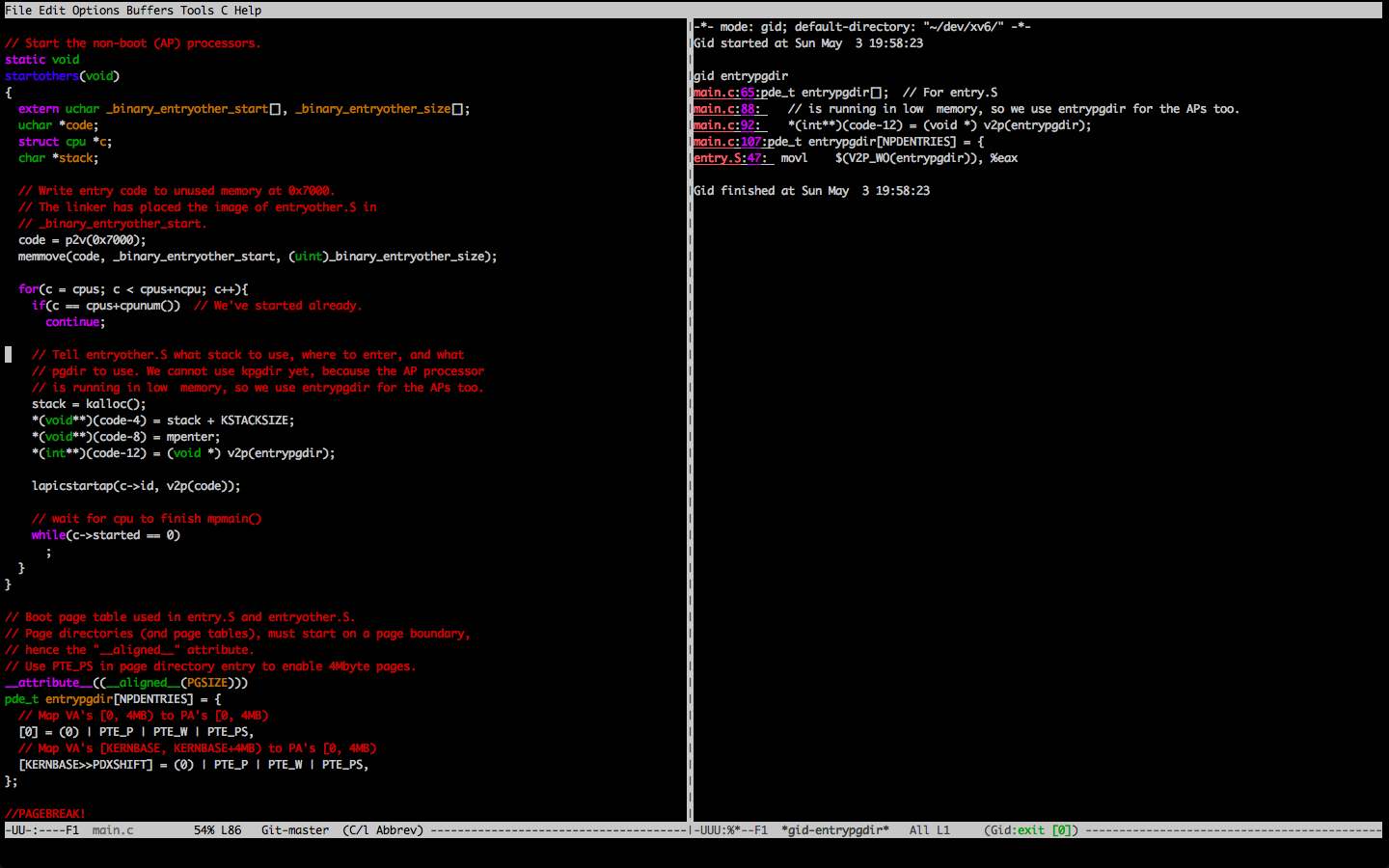Image resolution: width=1389 pixels, height=868 pixels.
Task: Open the Help menu
Action: [x=248, y=10]
